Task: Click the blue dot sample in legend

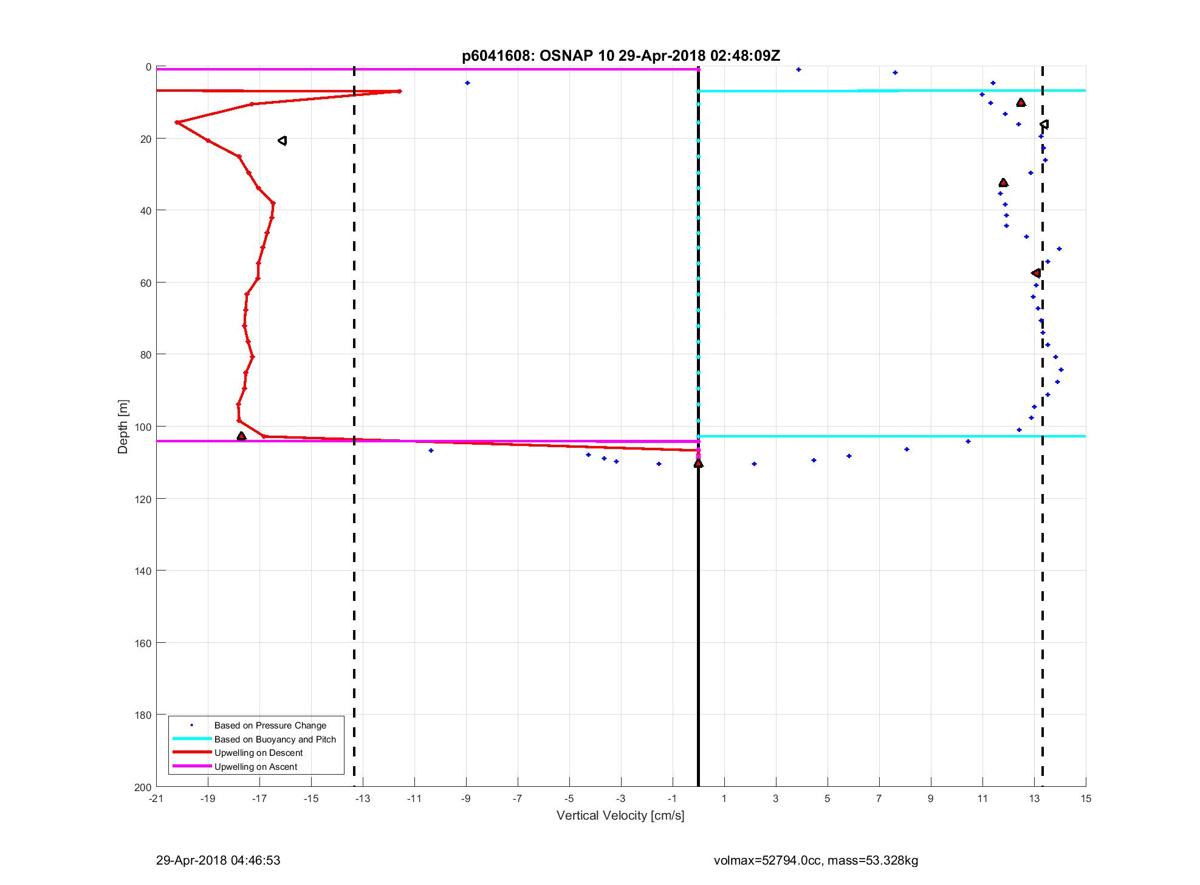Action: tap(191, 725)
